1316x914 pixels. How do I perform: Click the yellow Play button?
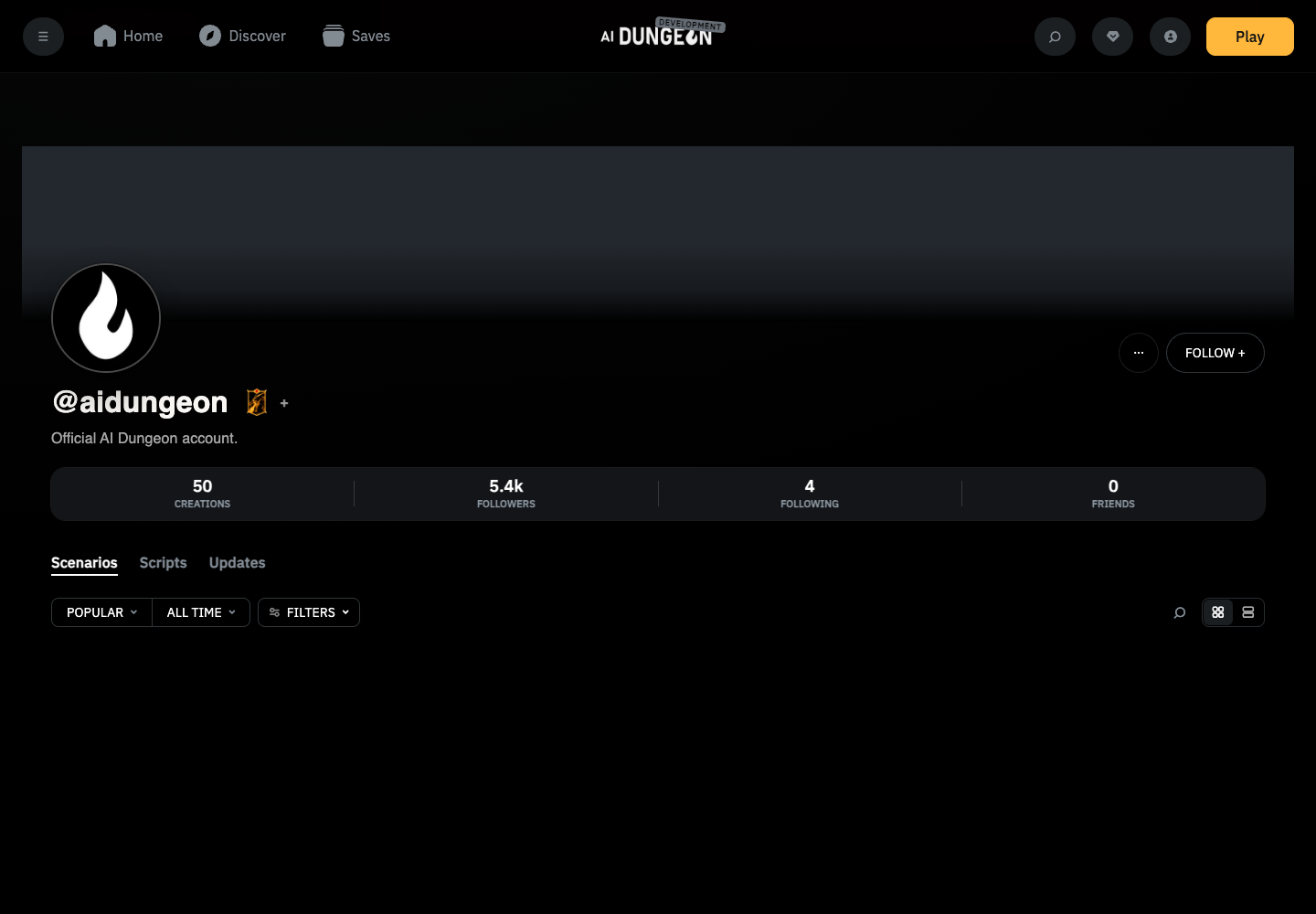click(1249, 37)
